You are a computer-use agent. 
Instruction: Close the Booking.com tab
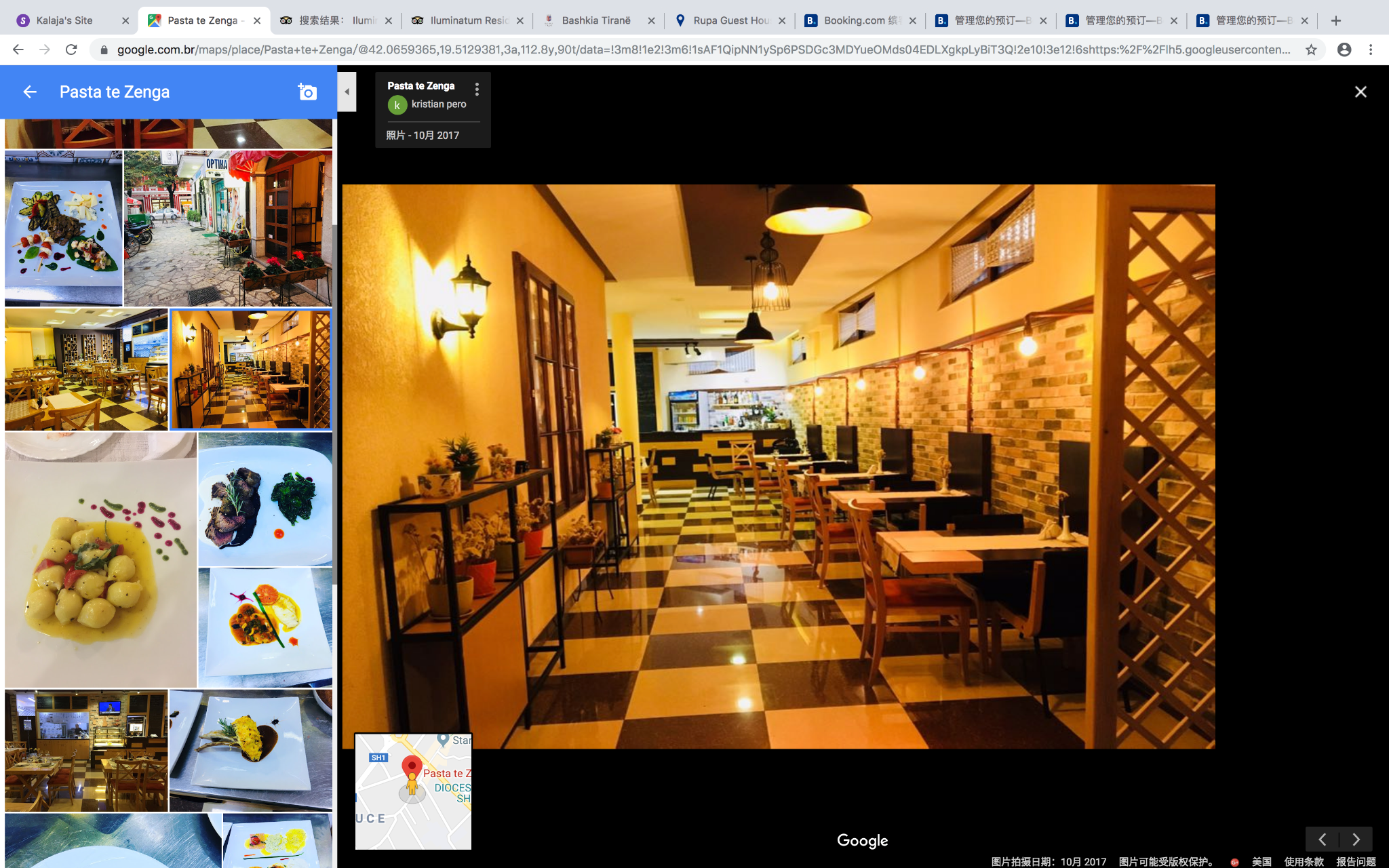[x=912, y=20]
